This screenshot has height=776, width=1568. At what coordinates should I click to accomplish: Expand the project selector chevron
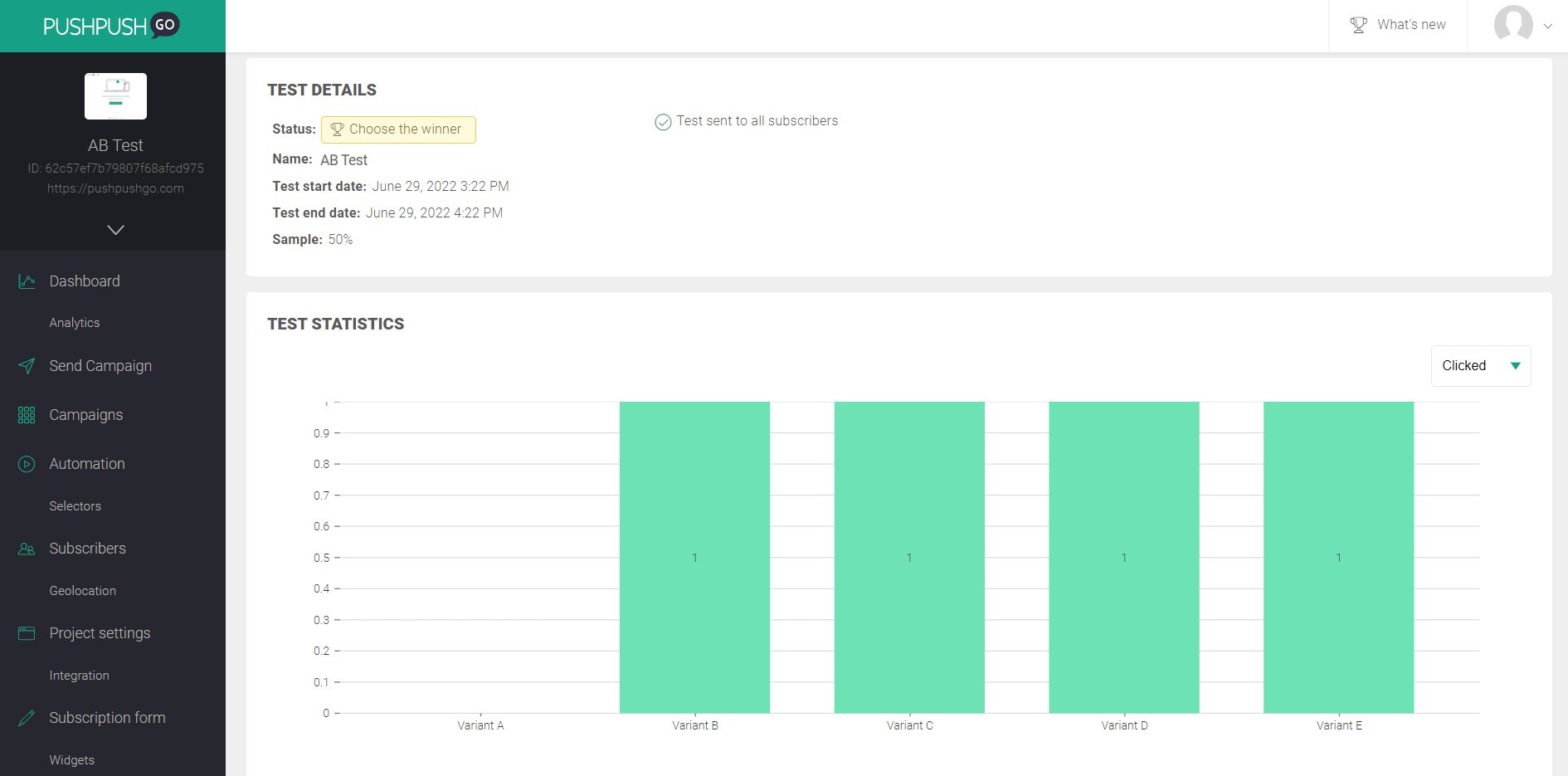coord(115,230)
